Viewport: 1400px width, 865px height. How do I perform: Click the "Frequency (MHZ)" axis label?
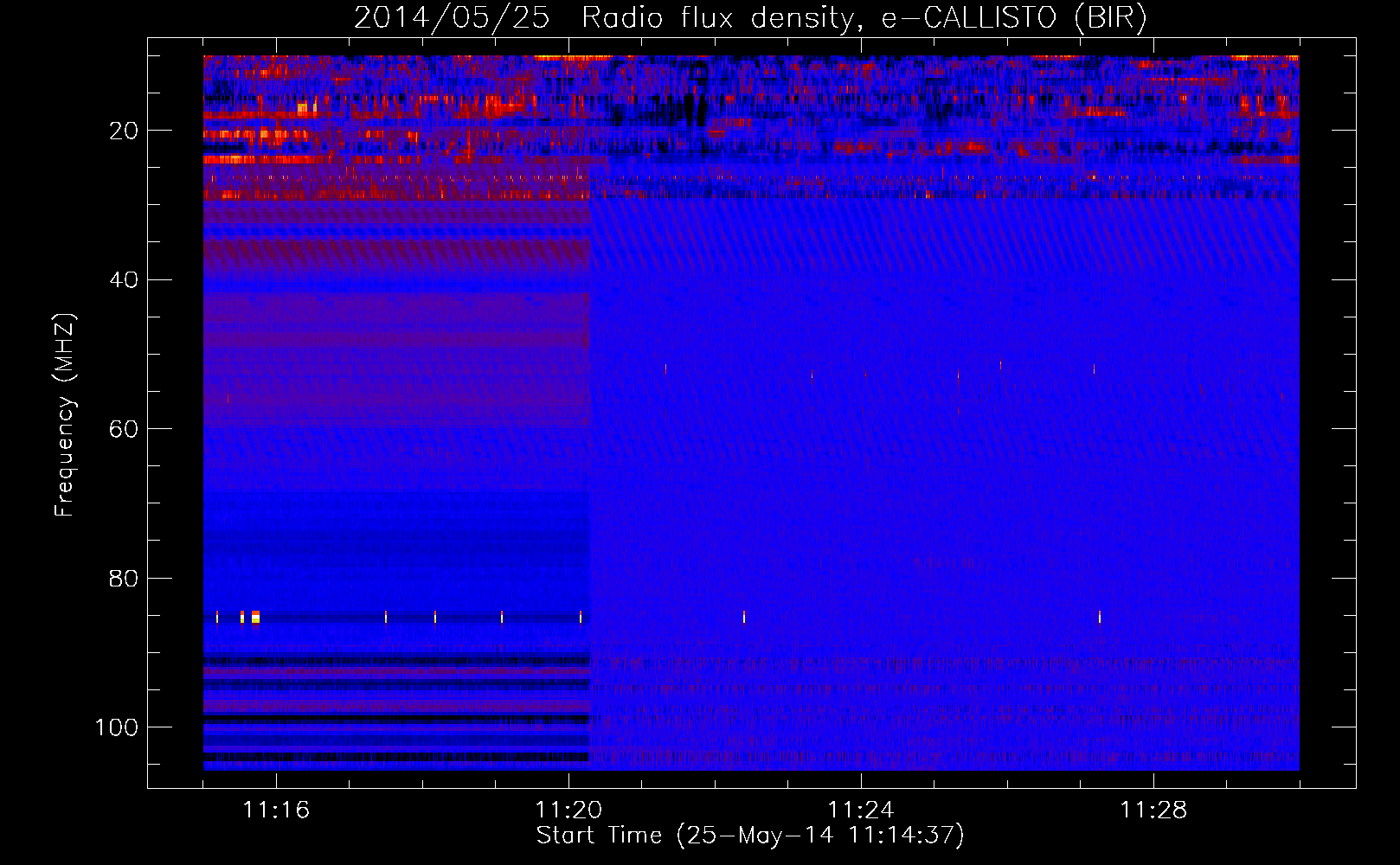65,414
